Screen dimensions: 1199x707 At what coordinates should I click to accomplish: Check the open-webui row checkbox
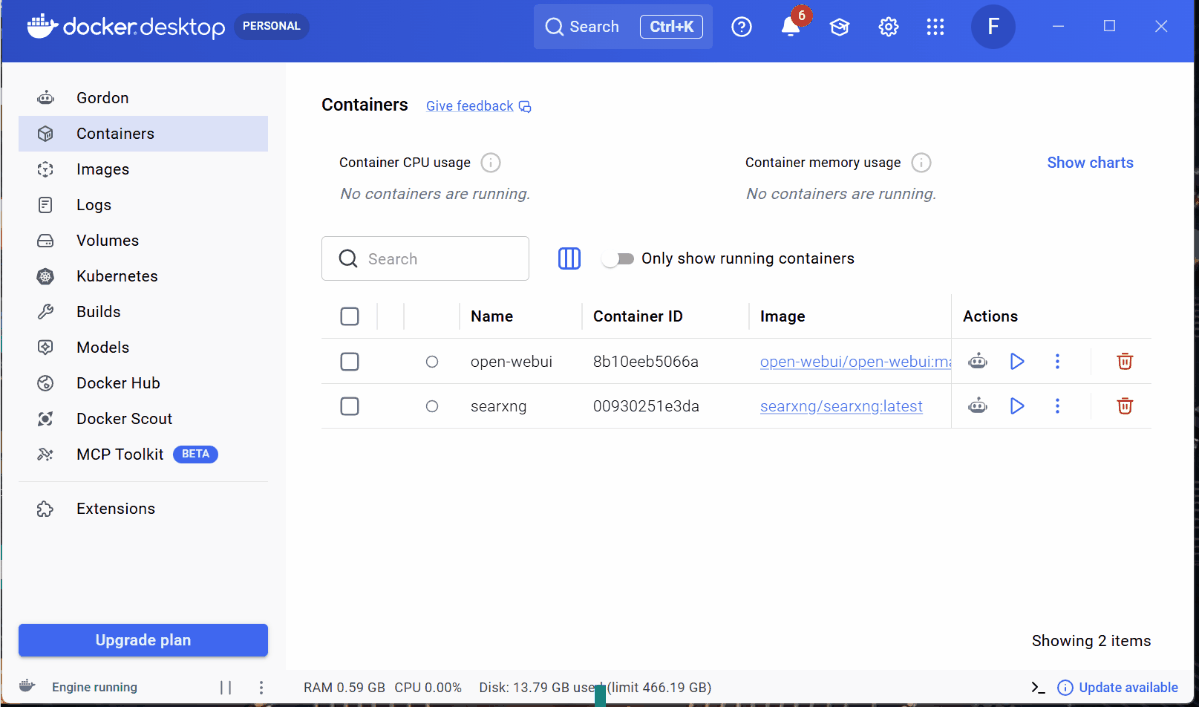coord(349,362)
